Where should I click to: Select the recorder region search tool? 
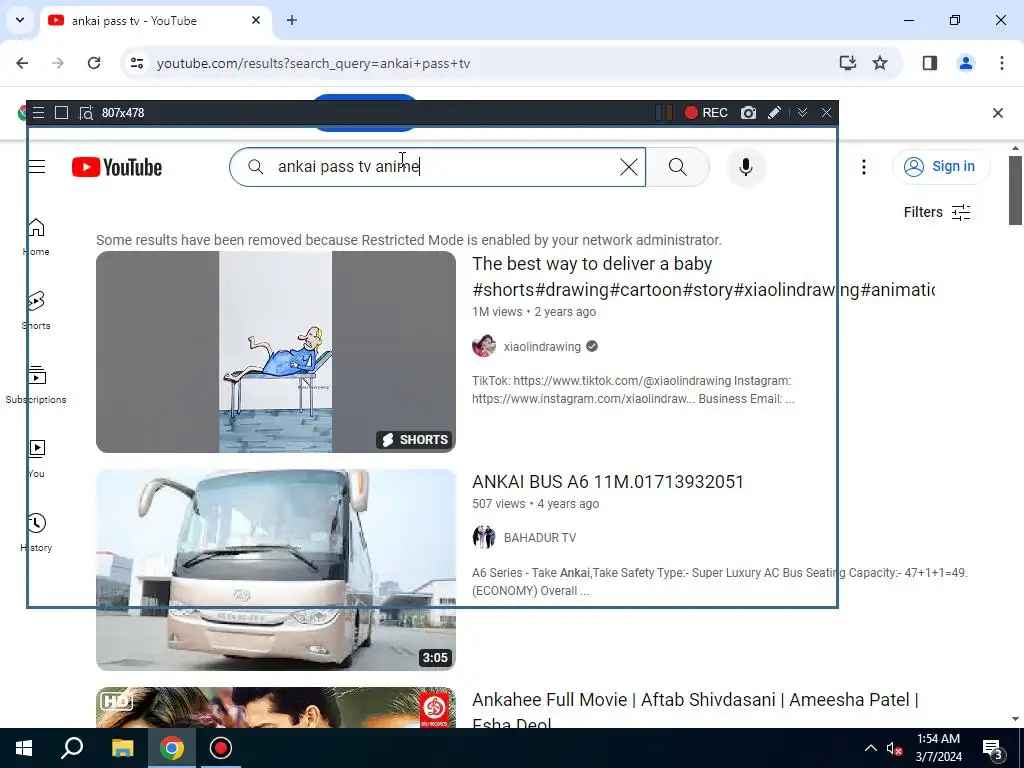click(x=86, y=113)
